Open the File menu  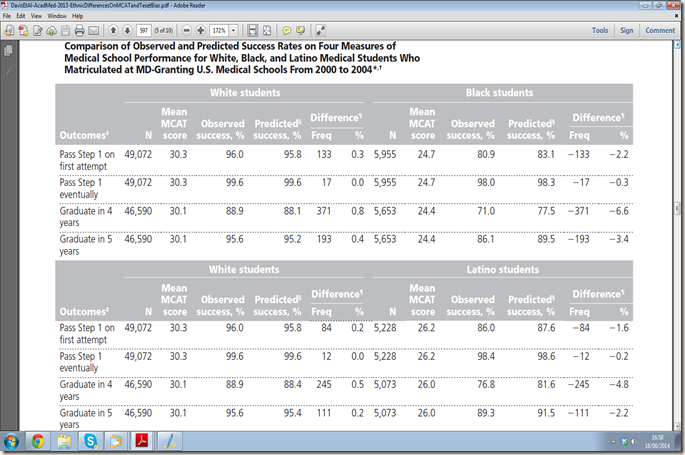[8, 17]
